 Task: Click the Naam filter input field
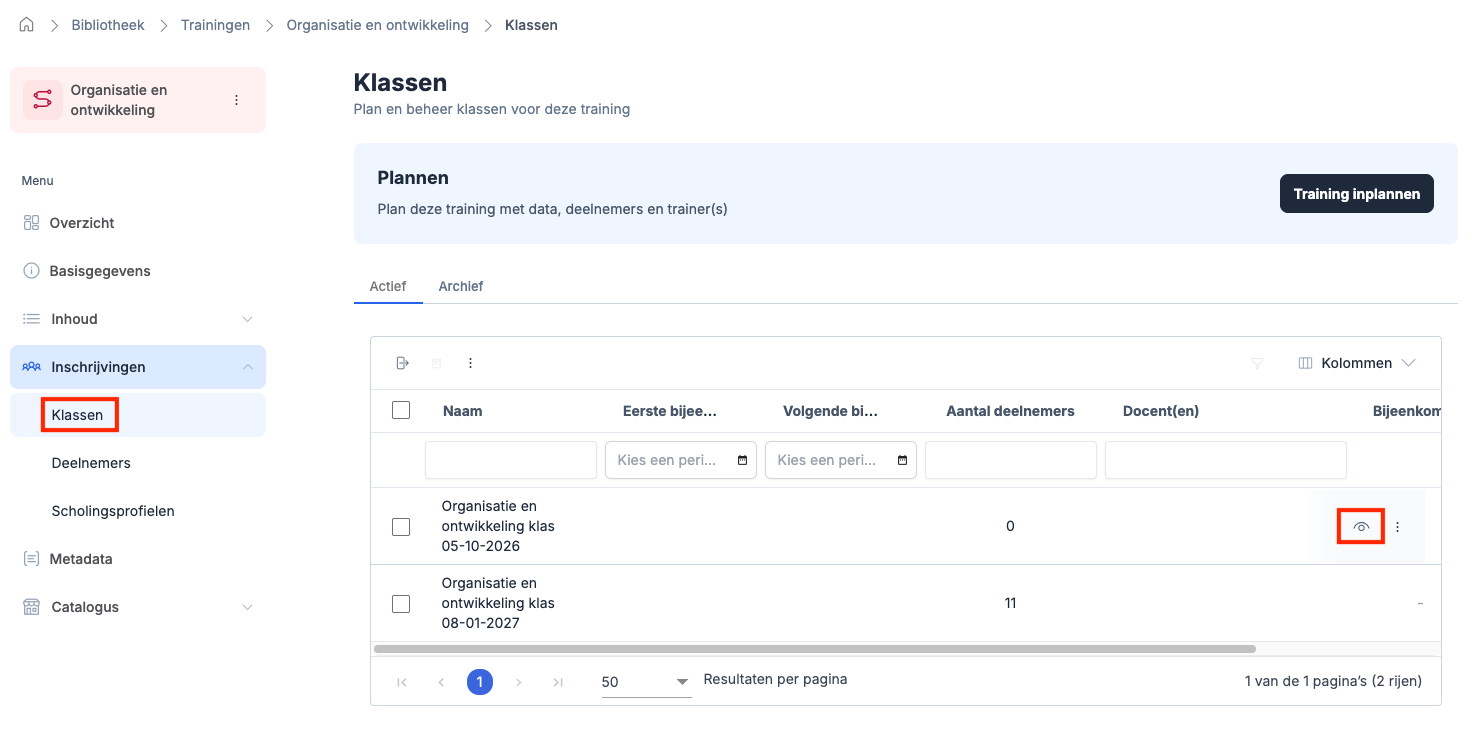click(x=510, y=460)
